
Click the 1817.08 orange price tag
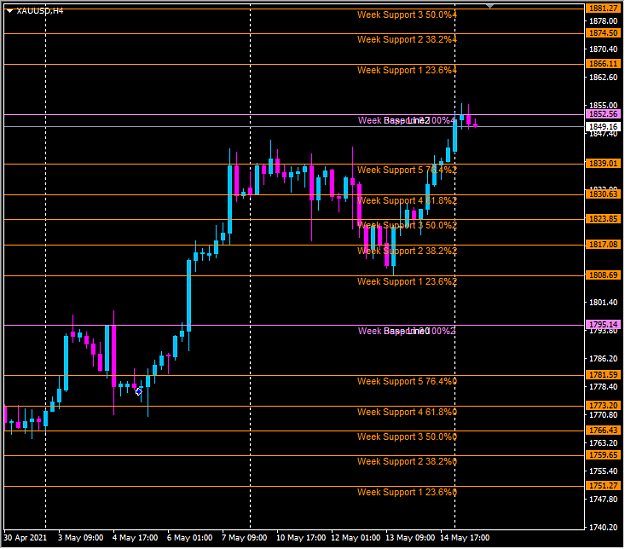pyautogui.click(x=603, y=244)
